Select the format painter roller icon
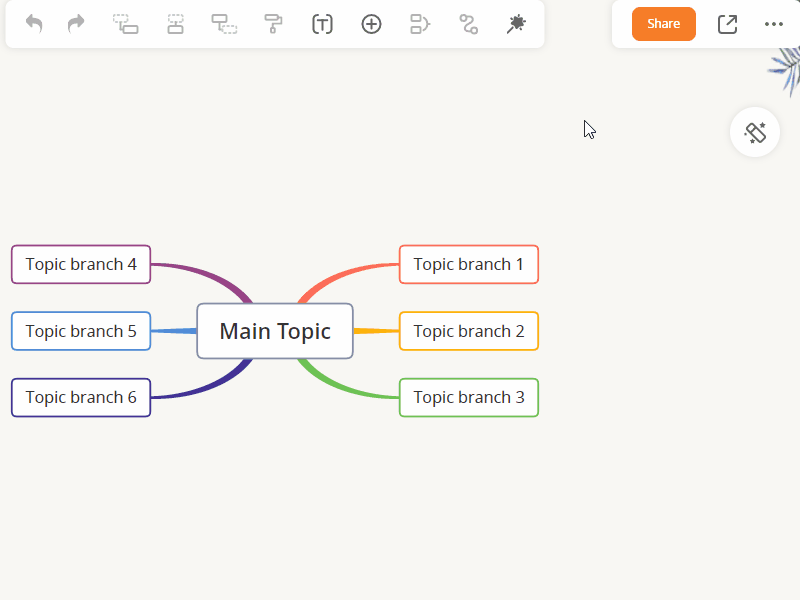This screenshot has height=600, width=800. click(x=273, y=24)
